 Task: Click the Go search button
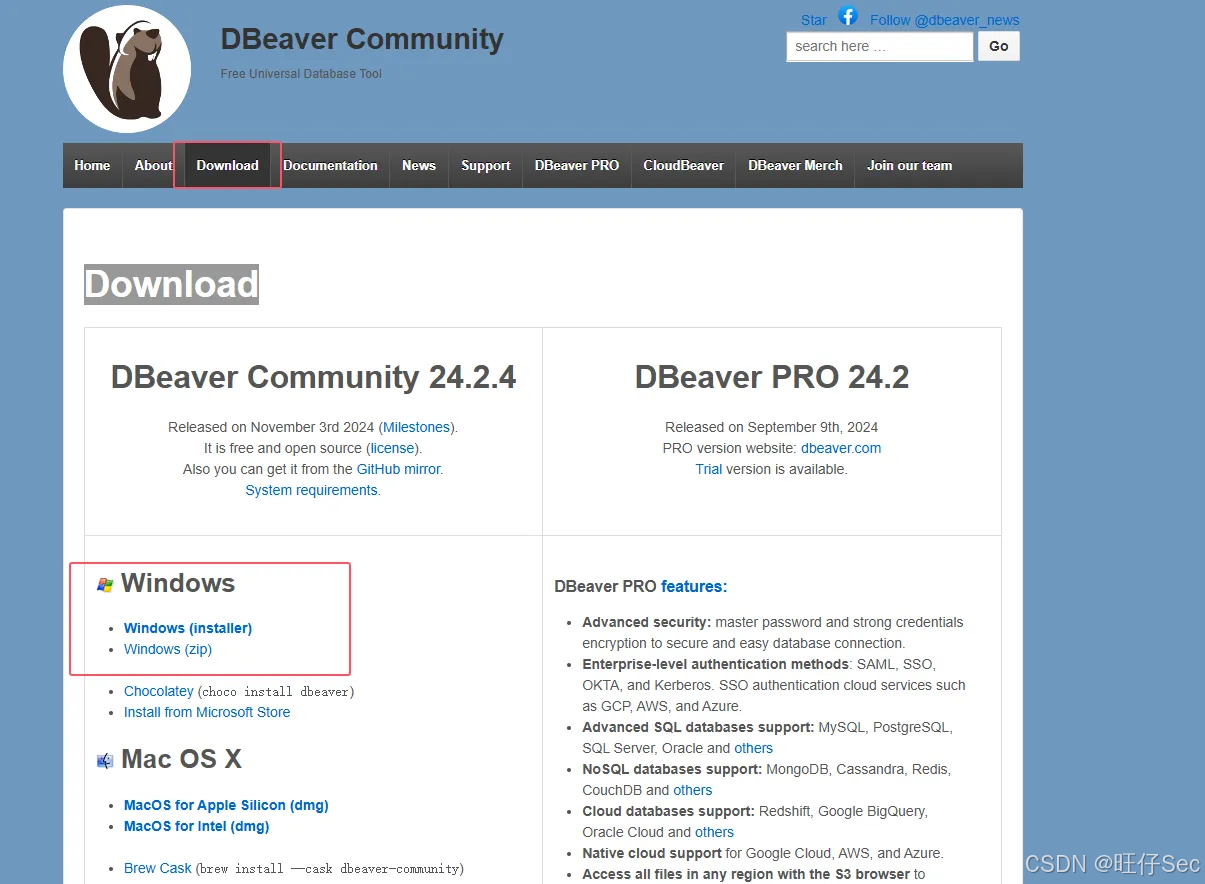[x=999, y=46]
